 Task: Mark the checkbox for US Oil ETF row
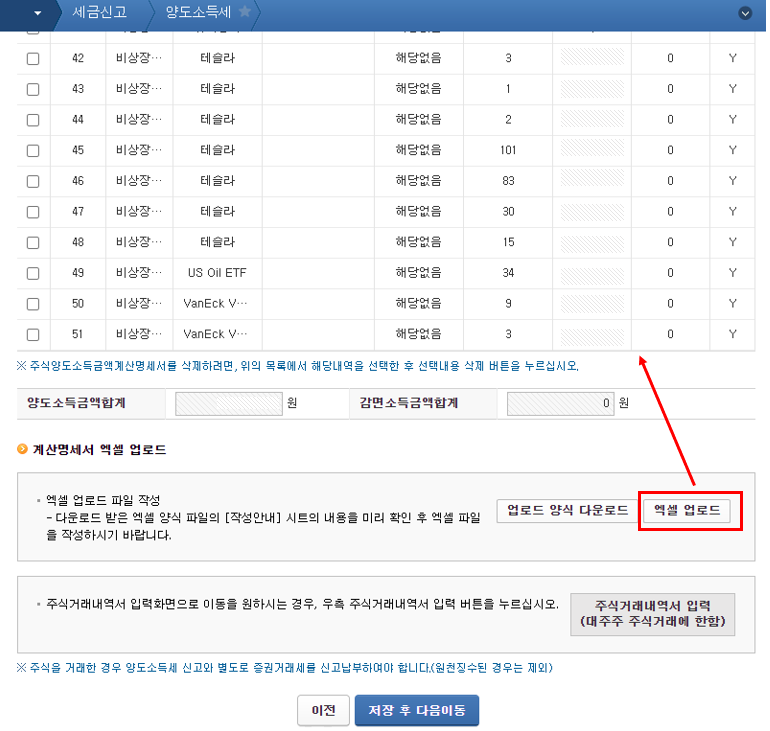[33, 273]
